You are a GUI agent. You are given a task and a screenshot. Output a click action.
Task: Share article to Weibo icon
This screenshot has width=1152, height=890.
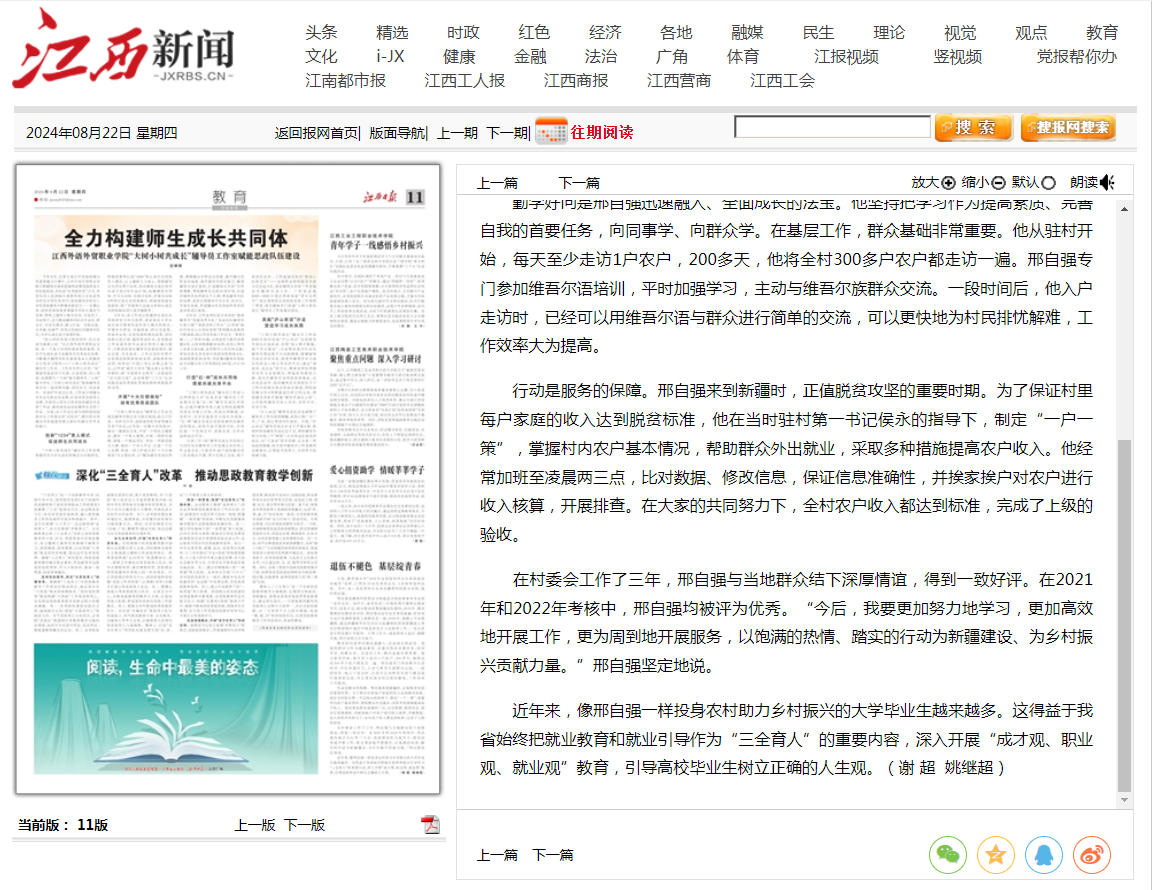click(x=1092, y=855)
